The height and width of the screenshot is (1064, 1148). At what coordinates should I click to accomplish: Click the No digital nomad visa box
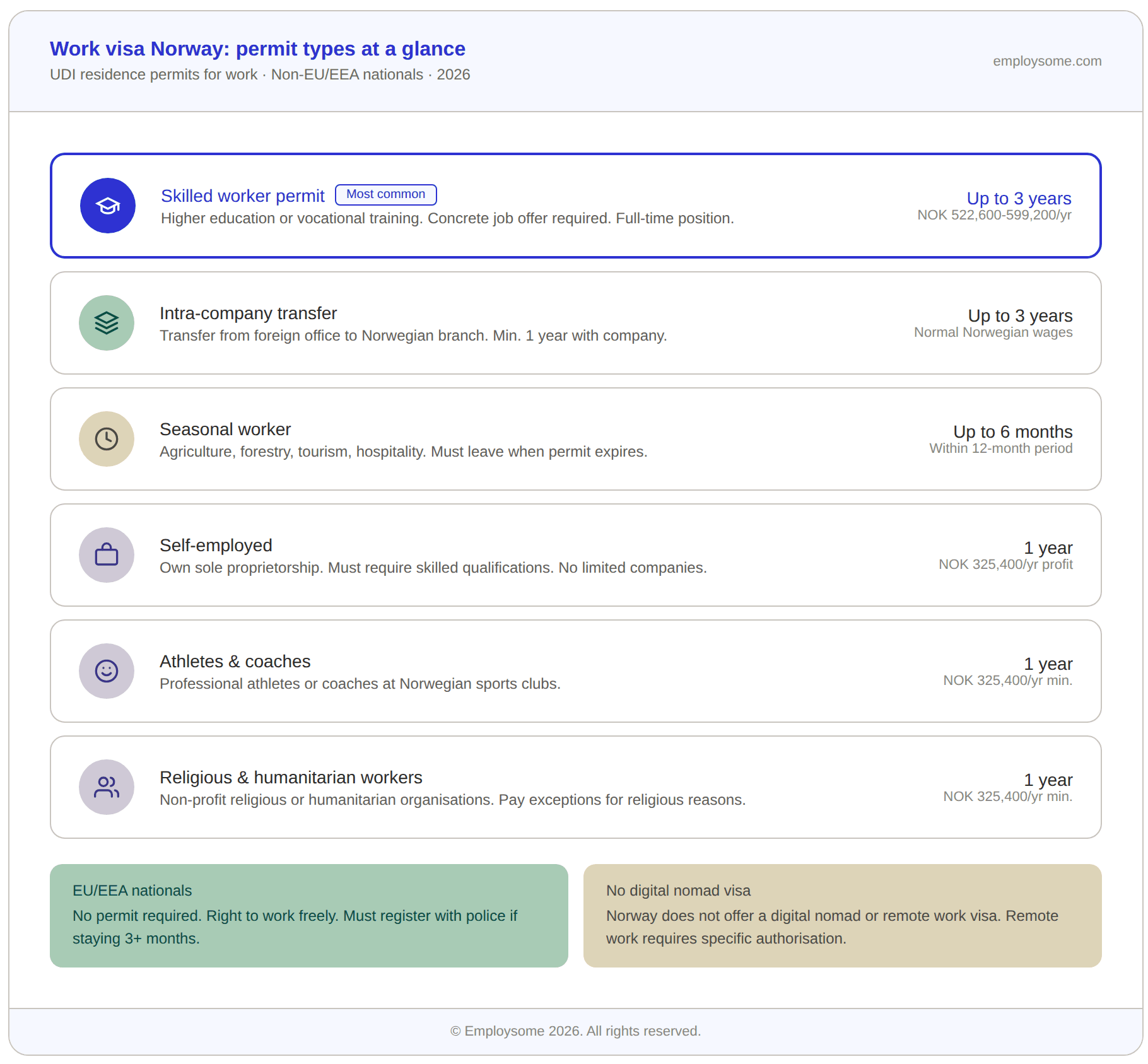tap(842, 915)
